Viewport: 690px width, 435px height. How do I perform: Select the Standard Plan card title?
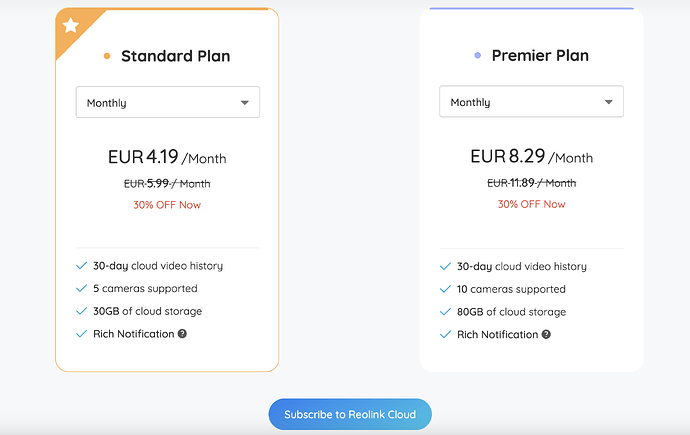[x=175, y=56]
